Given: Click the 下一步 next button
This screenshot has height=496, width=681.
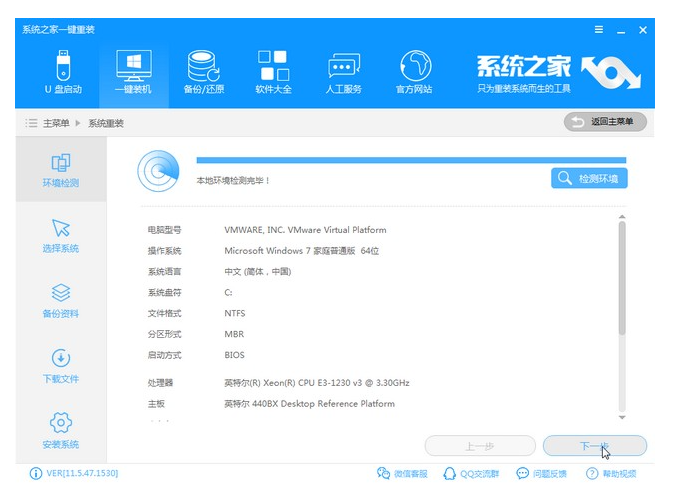Looking at the screenshot, I should (x=594, y=446).
